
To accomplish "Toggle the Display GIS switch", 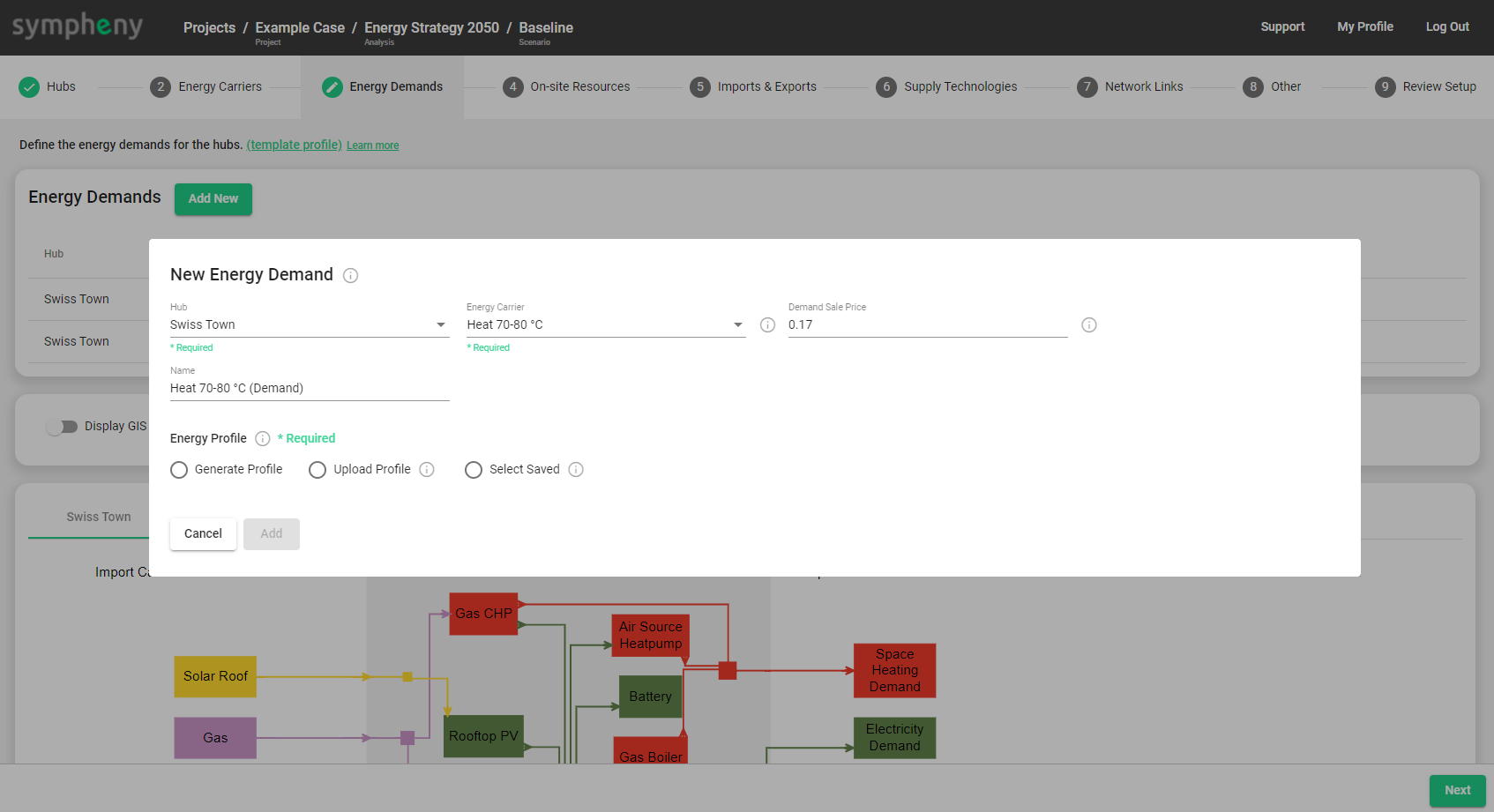I will (62, 427).
